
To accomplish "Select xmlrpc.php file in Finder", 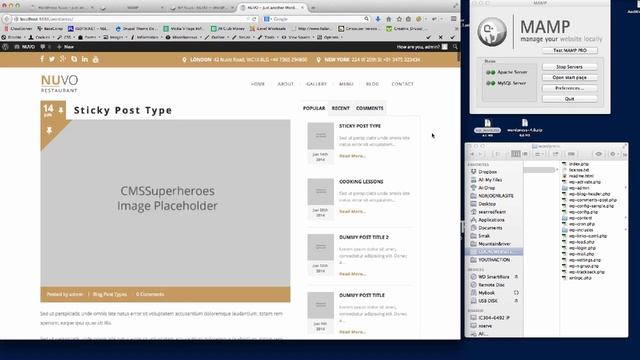I will [x=580, y=278].
